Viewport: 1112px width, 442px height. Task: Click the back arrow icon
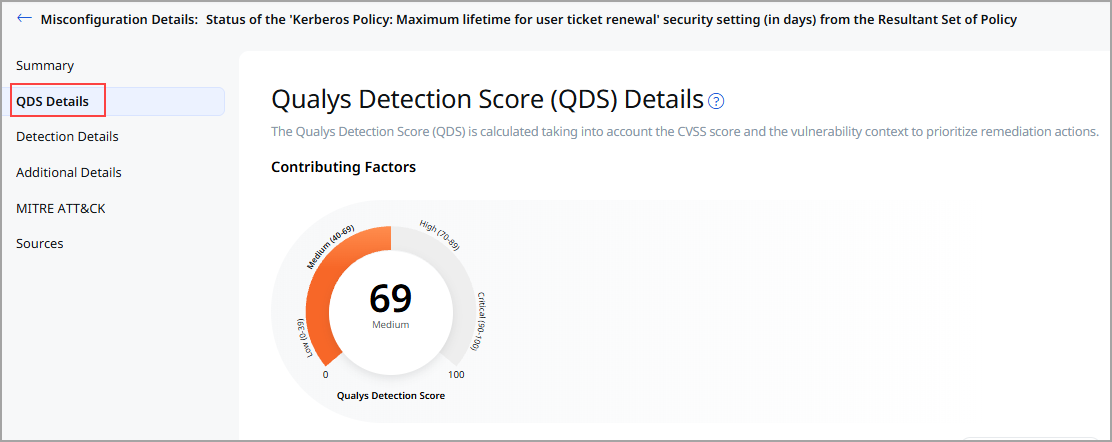(x=24, y=18)
